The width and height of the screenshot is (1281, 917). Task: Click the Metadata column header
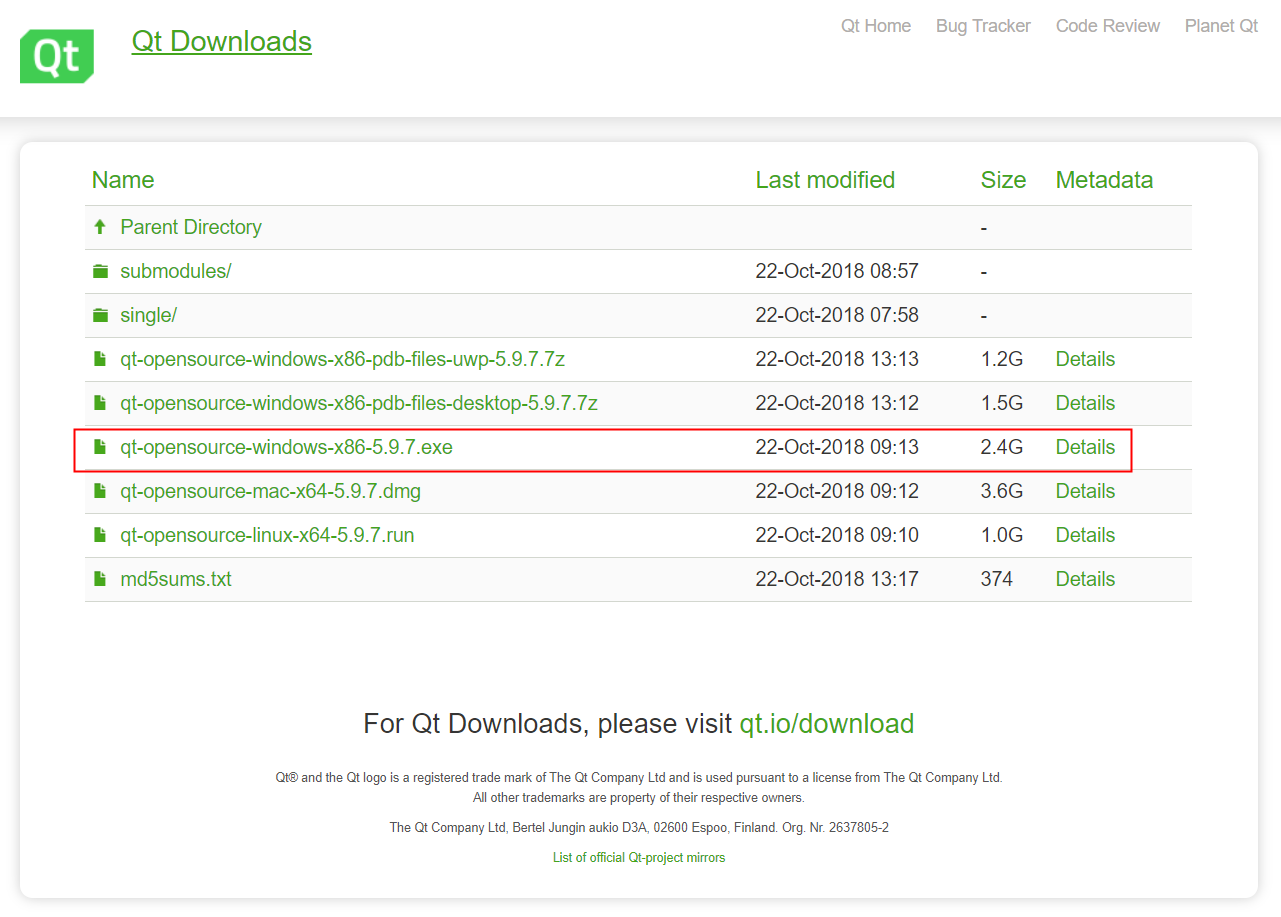pos(1104,180)
